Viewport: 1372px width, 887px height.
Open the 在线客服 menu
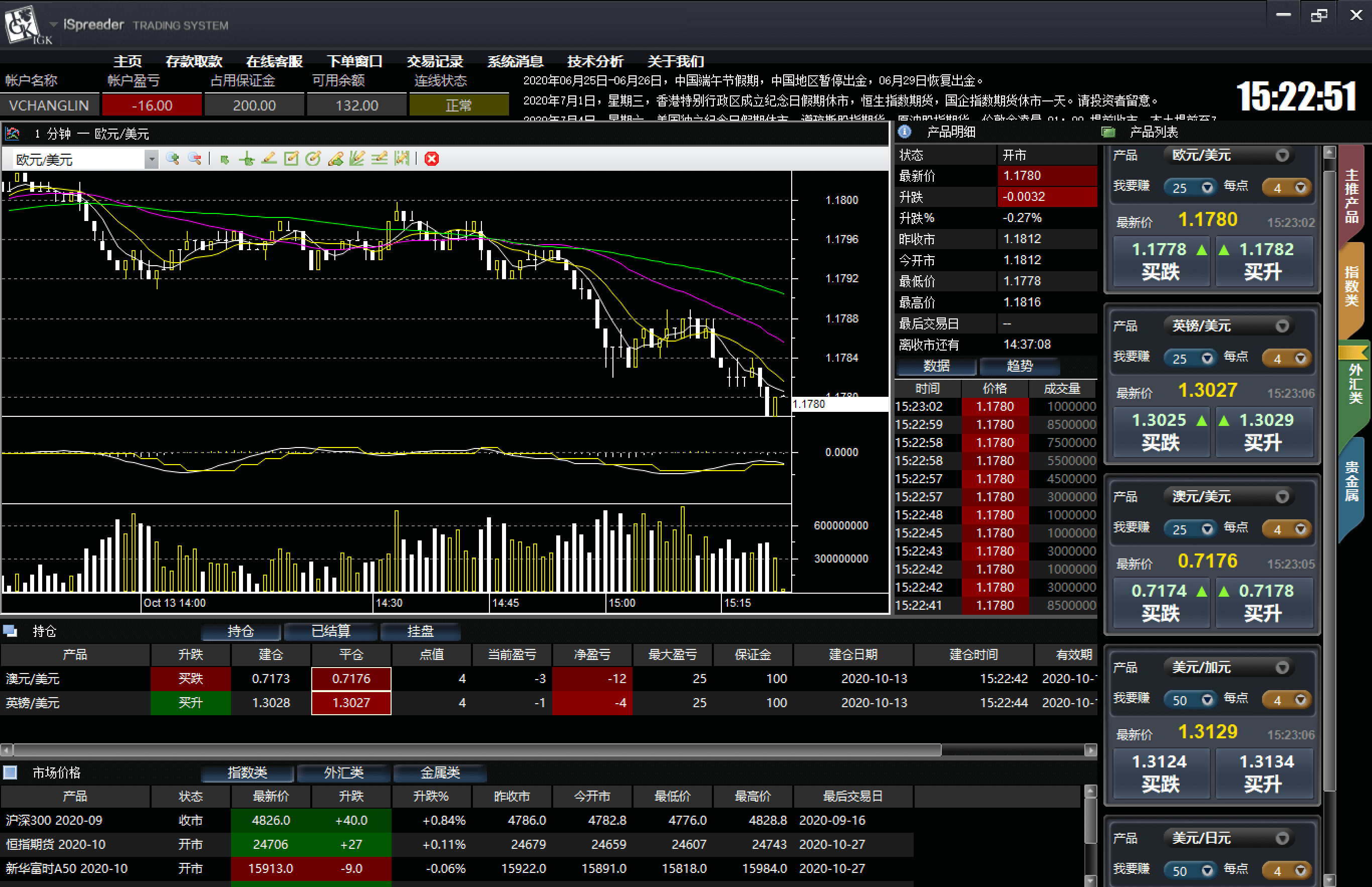pyautogui.click(x=275, y=61)
